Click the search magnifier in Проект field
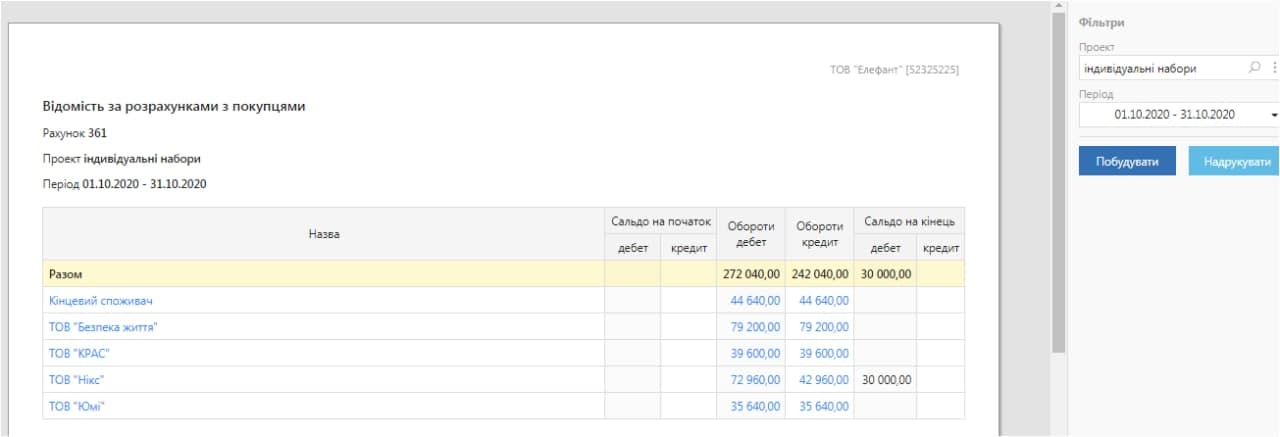 (x=1255, y=69)
